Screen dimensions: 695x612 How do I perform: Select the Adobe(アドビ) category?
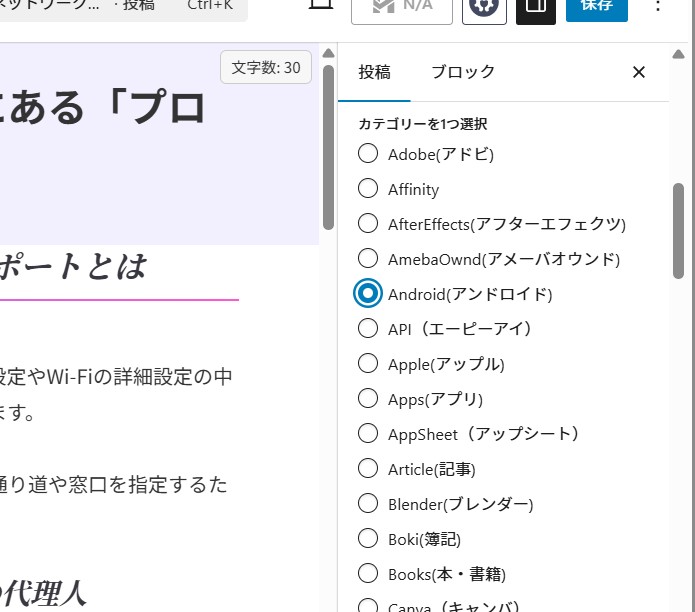(x=368, y=154)
